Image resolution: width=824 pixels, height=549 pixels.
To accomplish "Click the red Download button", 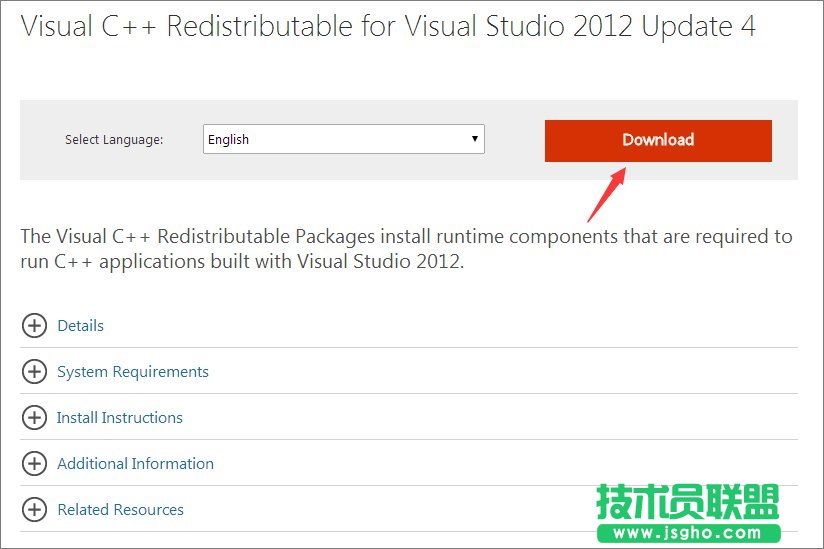I will [x=658, y=140].
